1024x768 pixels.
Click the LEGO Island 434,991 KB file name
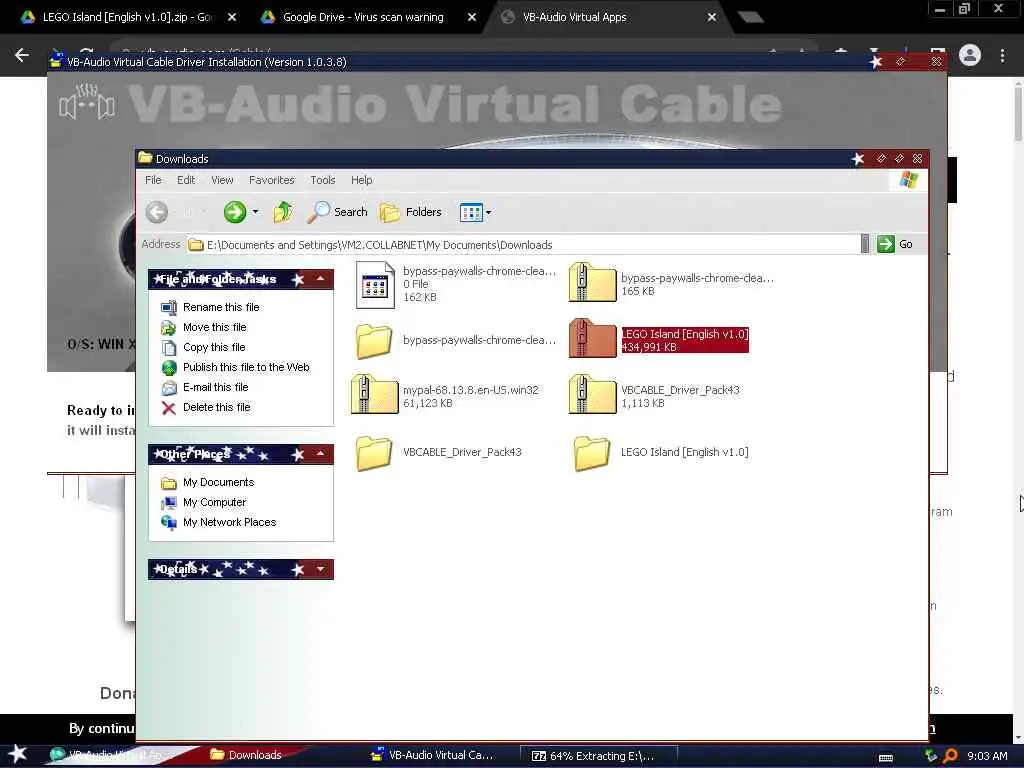coord(684,334)
